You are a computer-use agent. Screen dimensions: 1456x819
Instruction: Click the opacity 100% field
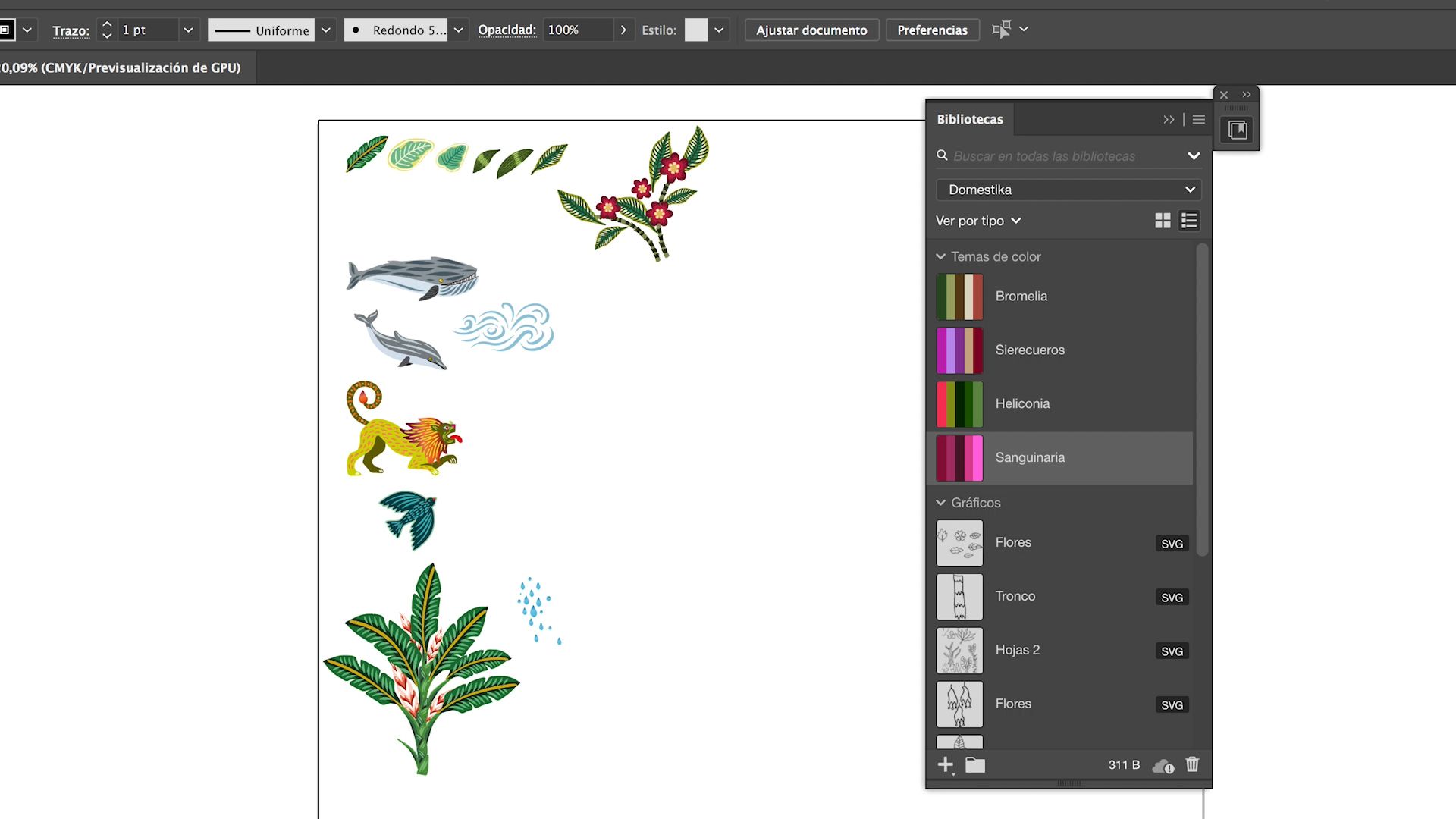[578, 30]
